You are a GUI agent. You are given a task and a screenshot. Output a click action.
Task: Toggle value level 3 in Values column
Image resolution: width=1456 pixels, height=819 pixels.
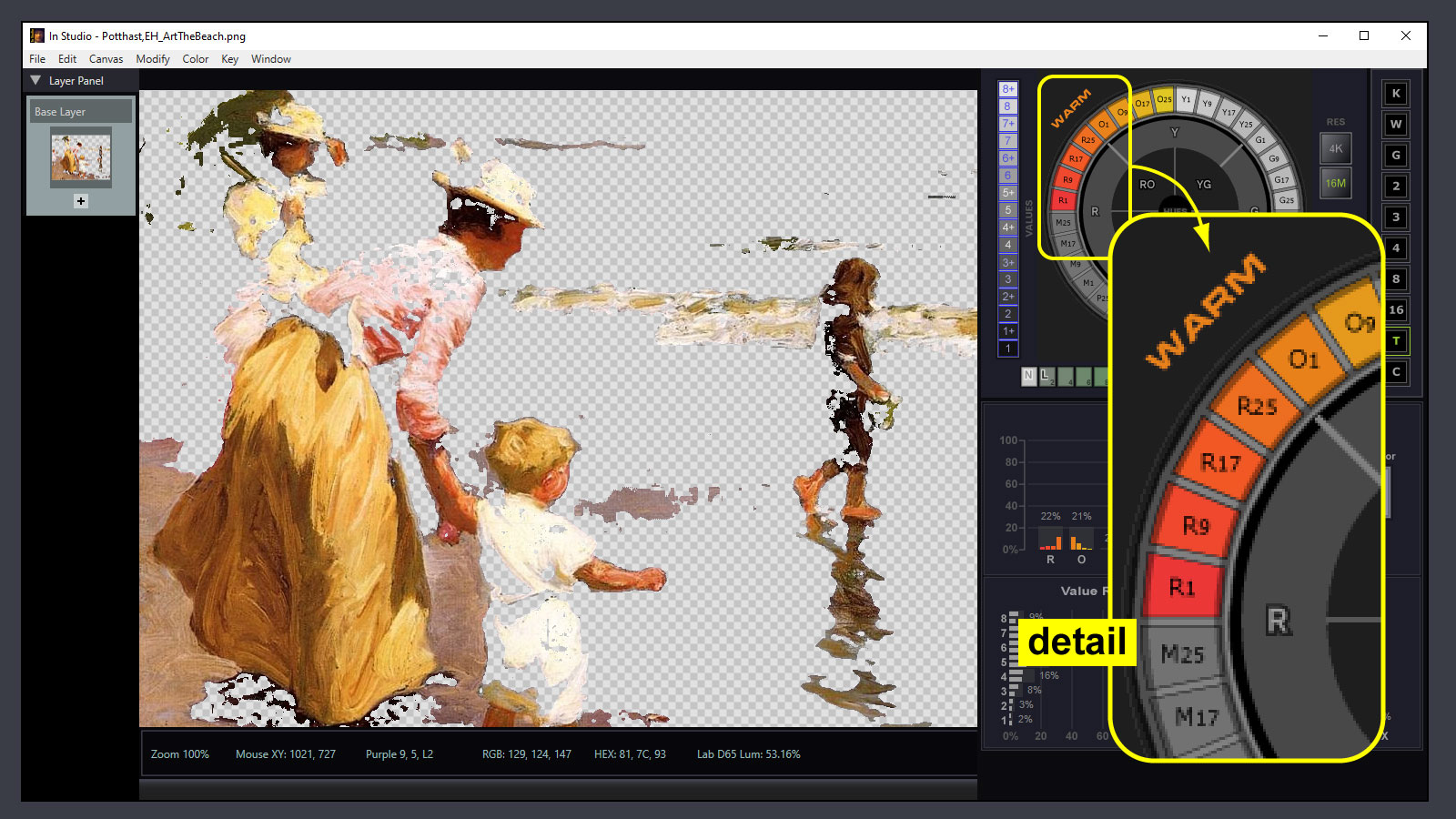coord(1008,279)
